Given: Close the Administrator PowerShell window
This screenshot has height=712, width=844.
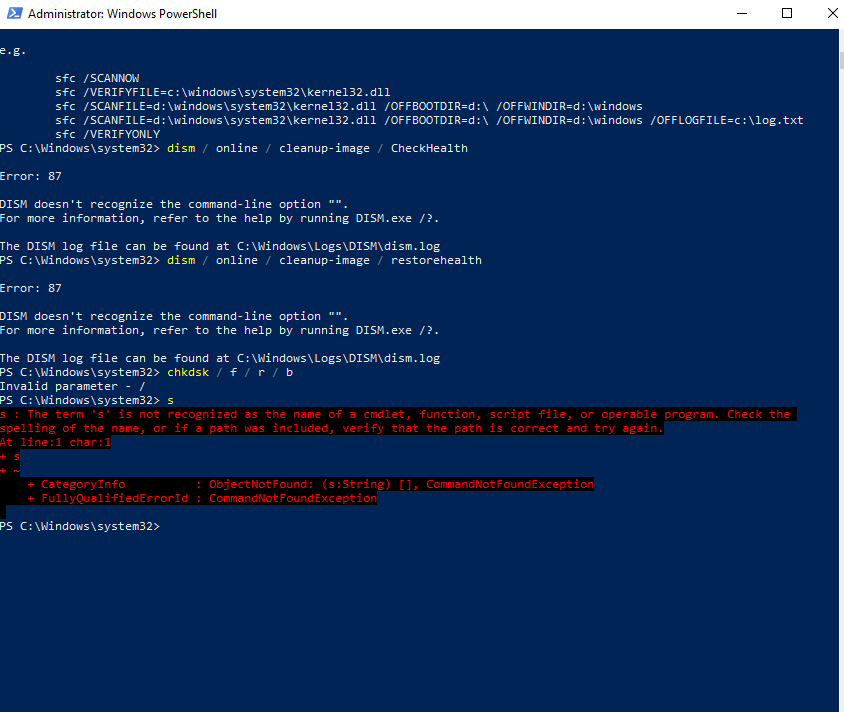Looking at the screenshot, I should click(831, 13).
